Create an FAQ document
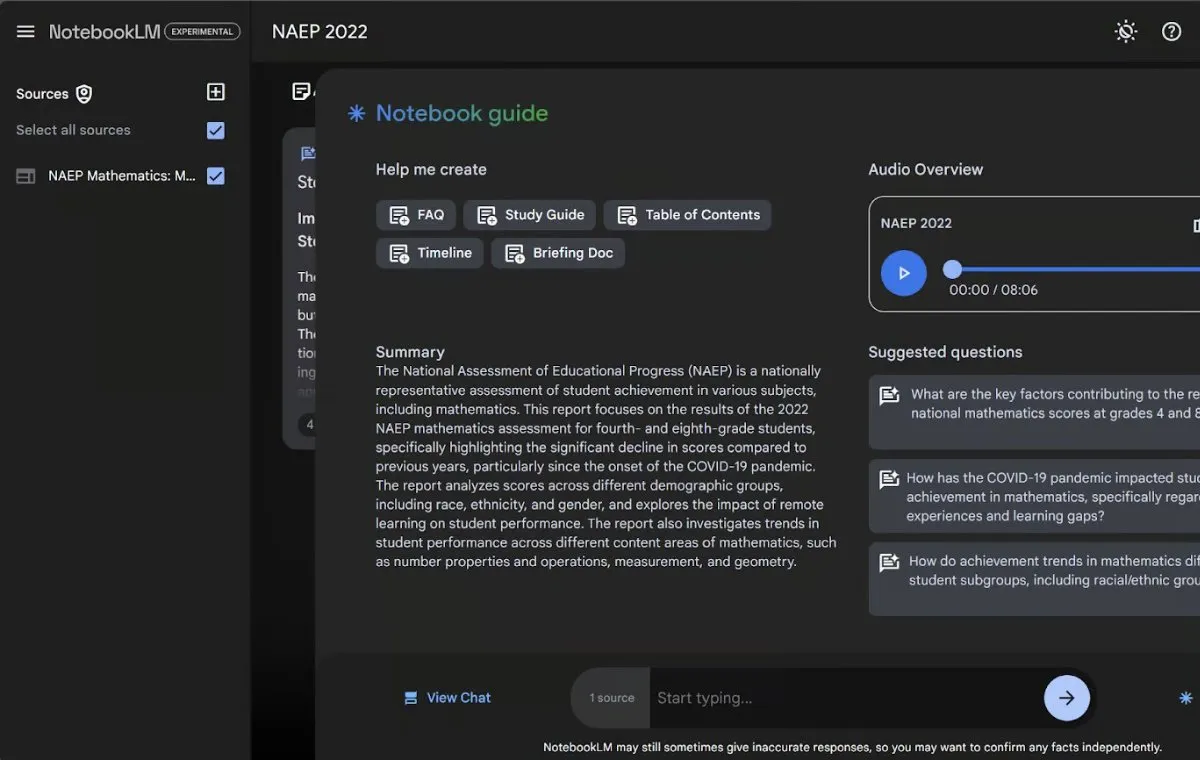The height and width of the screenshot is (760, 1200). [416, 215]
